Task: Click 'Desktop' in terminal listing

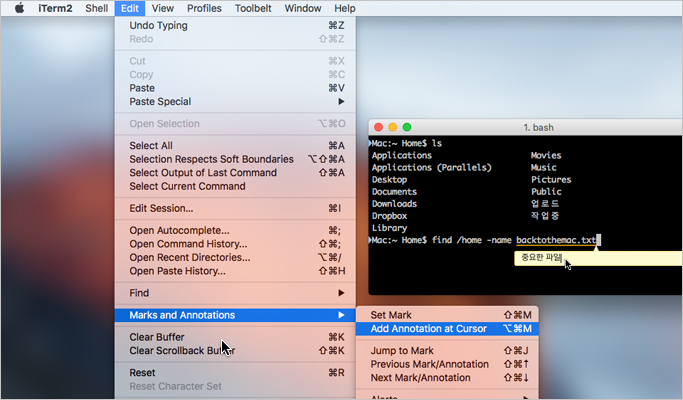Action: point(389,180)
